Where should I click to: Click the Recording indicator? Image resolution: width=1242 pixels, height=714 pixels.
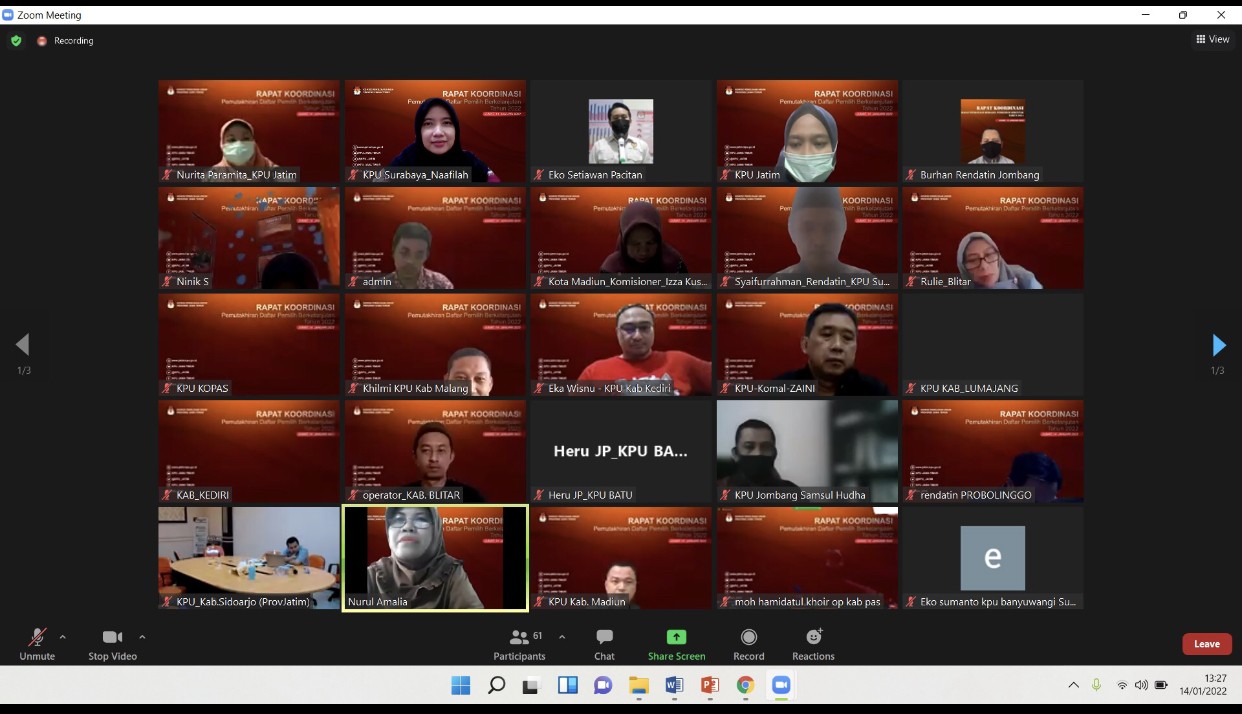point(66,41)
